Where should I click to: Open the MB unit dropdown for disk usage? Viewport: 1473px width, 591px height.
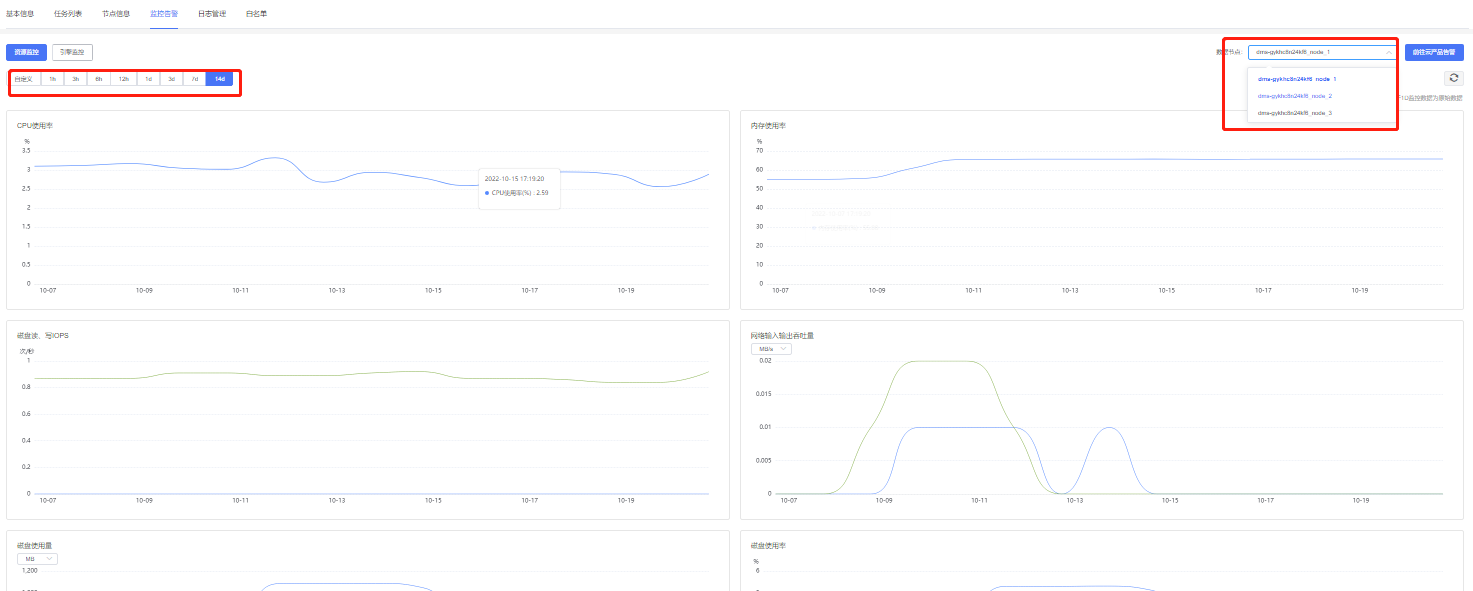pos(37,559)
